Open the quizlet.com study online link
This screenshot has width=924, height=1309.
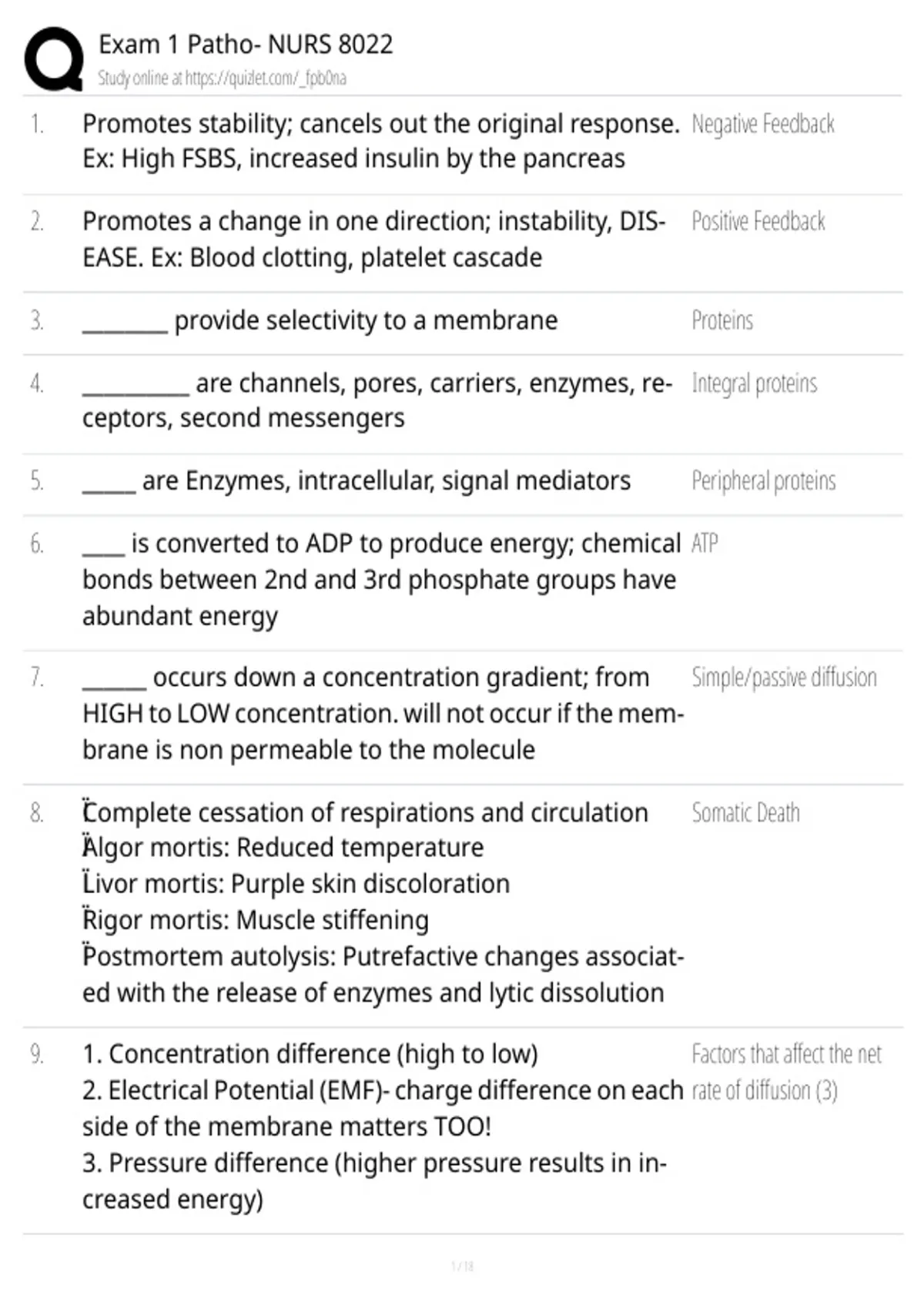coord(222,79)
